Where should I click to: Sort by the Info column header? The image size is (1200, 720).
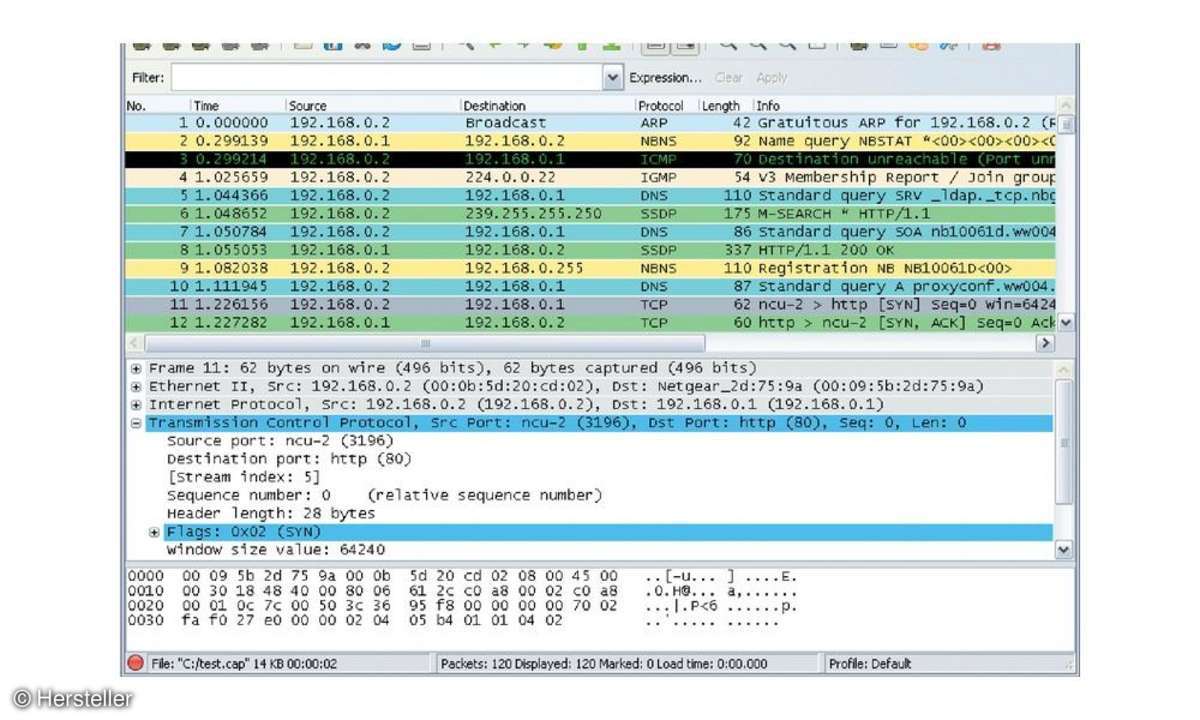[x=904, y=105]
